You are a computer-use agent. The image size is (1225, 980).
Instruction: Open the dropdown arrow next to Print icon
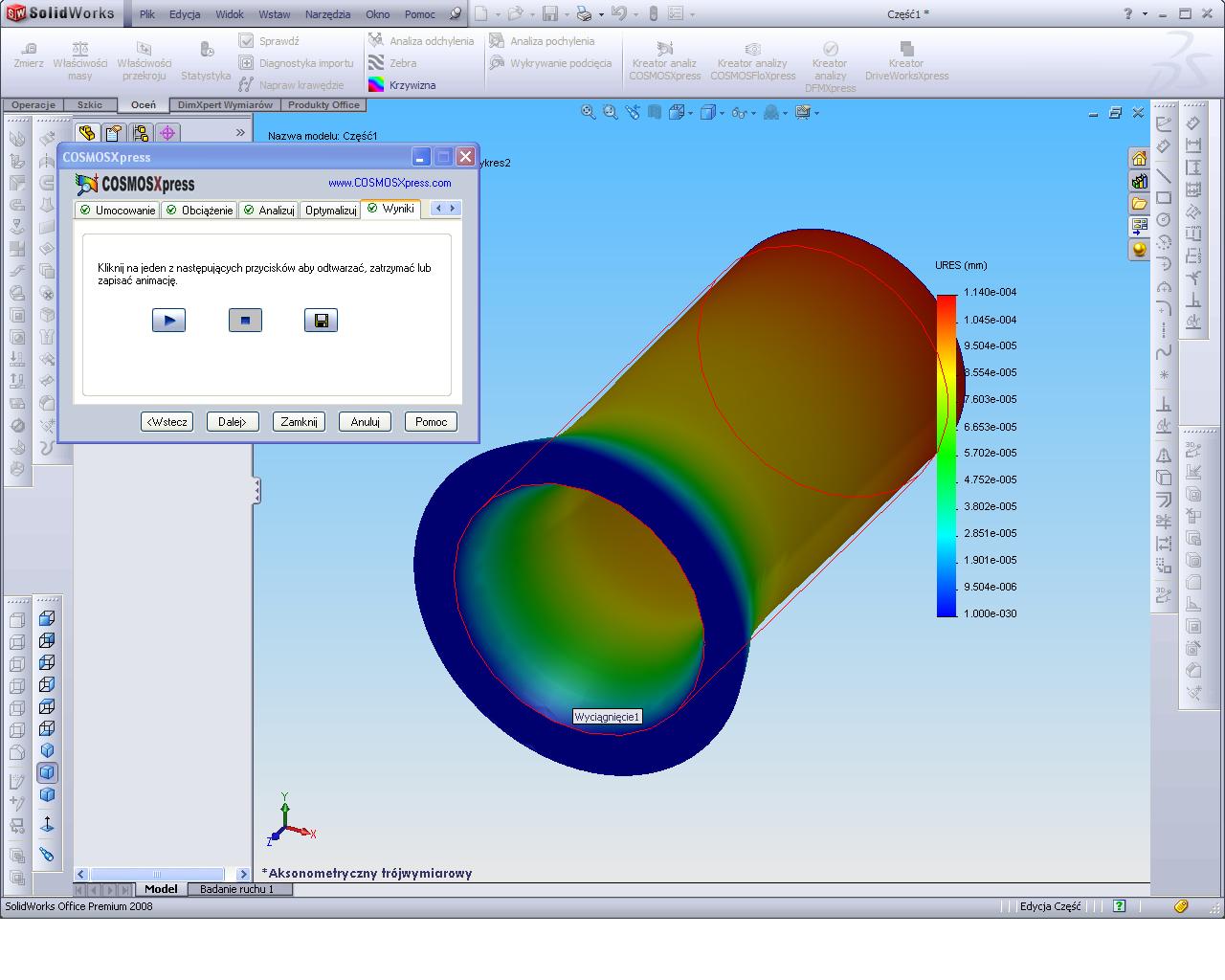600,15
